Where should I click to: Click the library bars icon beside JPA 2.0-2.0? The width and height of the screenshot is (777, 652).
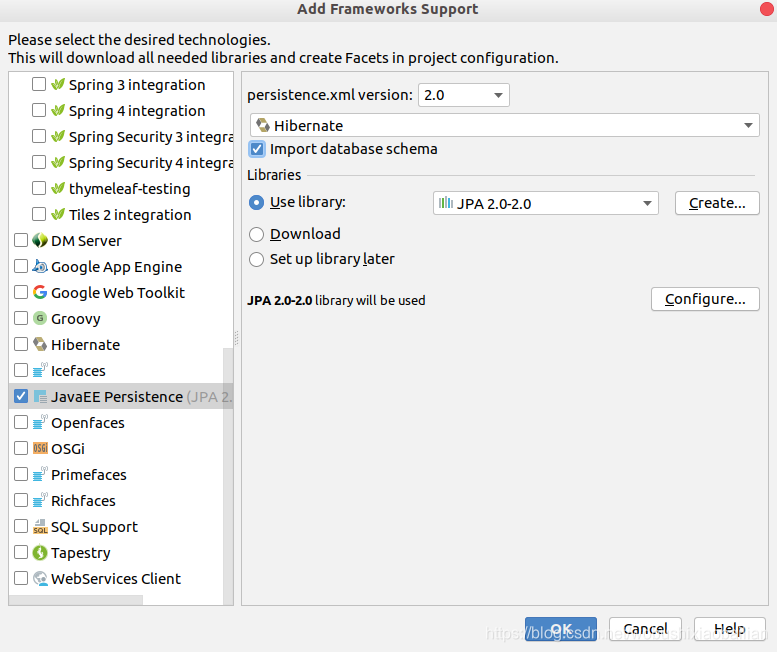[445, 203]
